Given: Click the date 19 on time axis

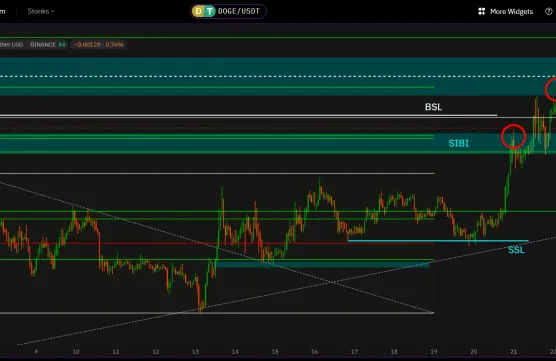Looking at the screenshot, I should click(434, 352).
